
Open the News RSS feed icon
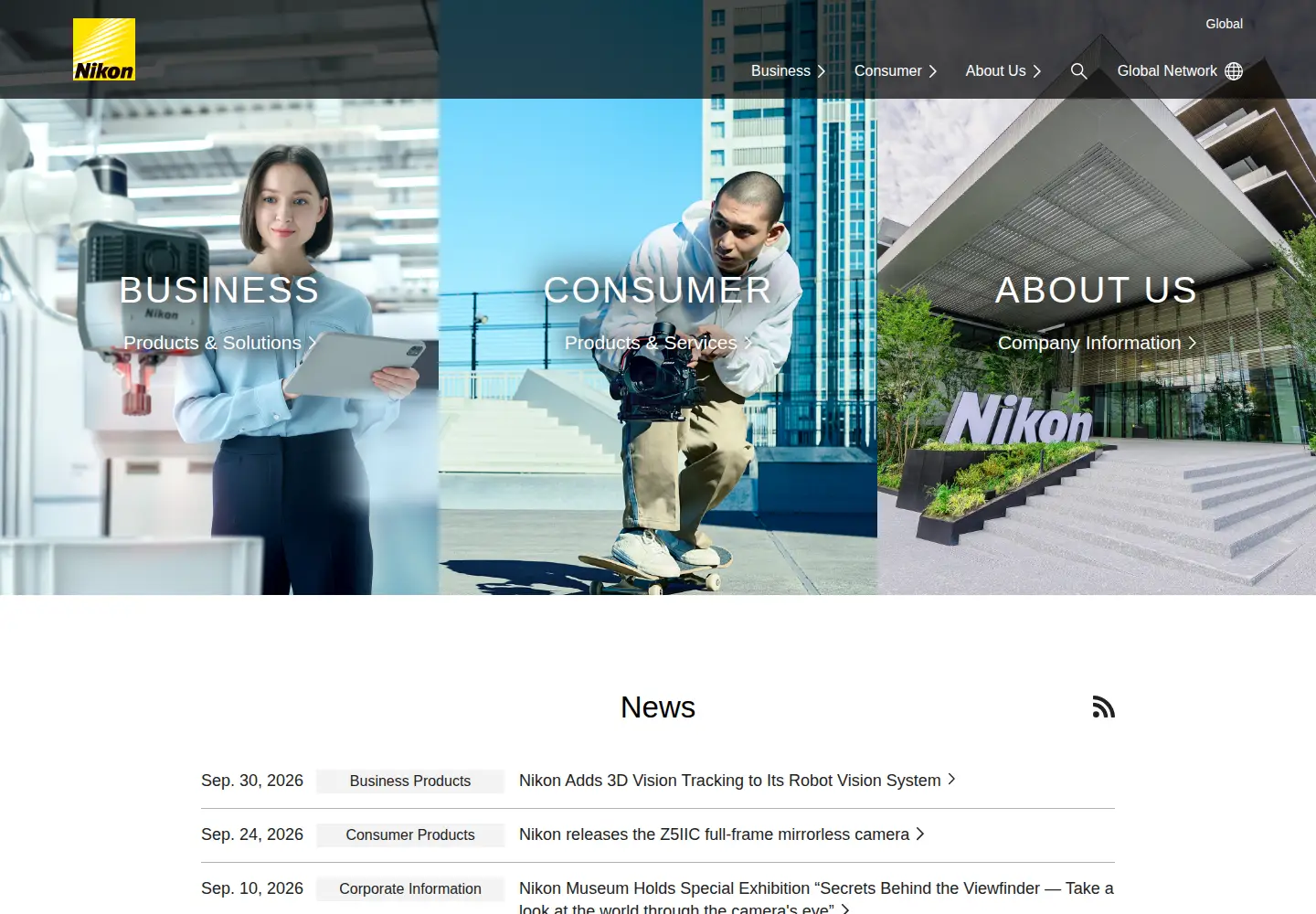point(1104,707)
